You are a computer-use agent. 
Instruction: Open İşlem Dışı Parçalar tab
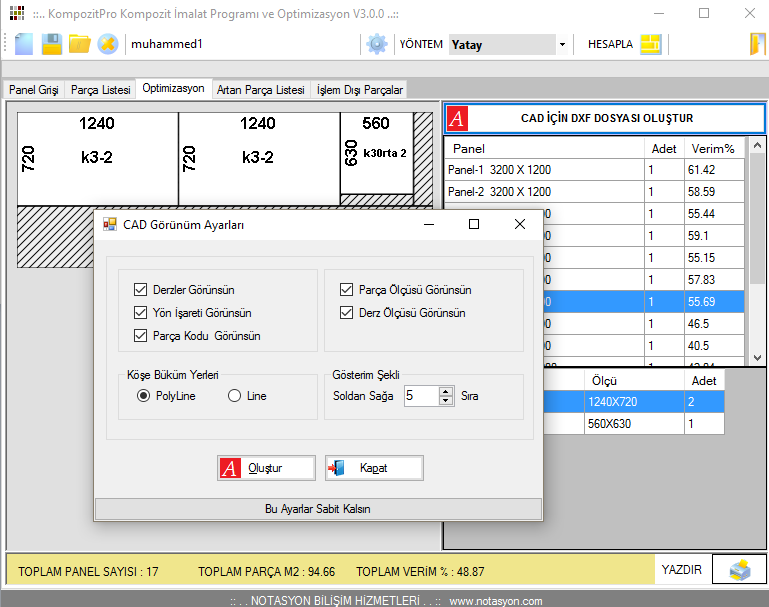click(x=359, y=90)
